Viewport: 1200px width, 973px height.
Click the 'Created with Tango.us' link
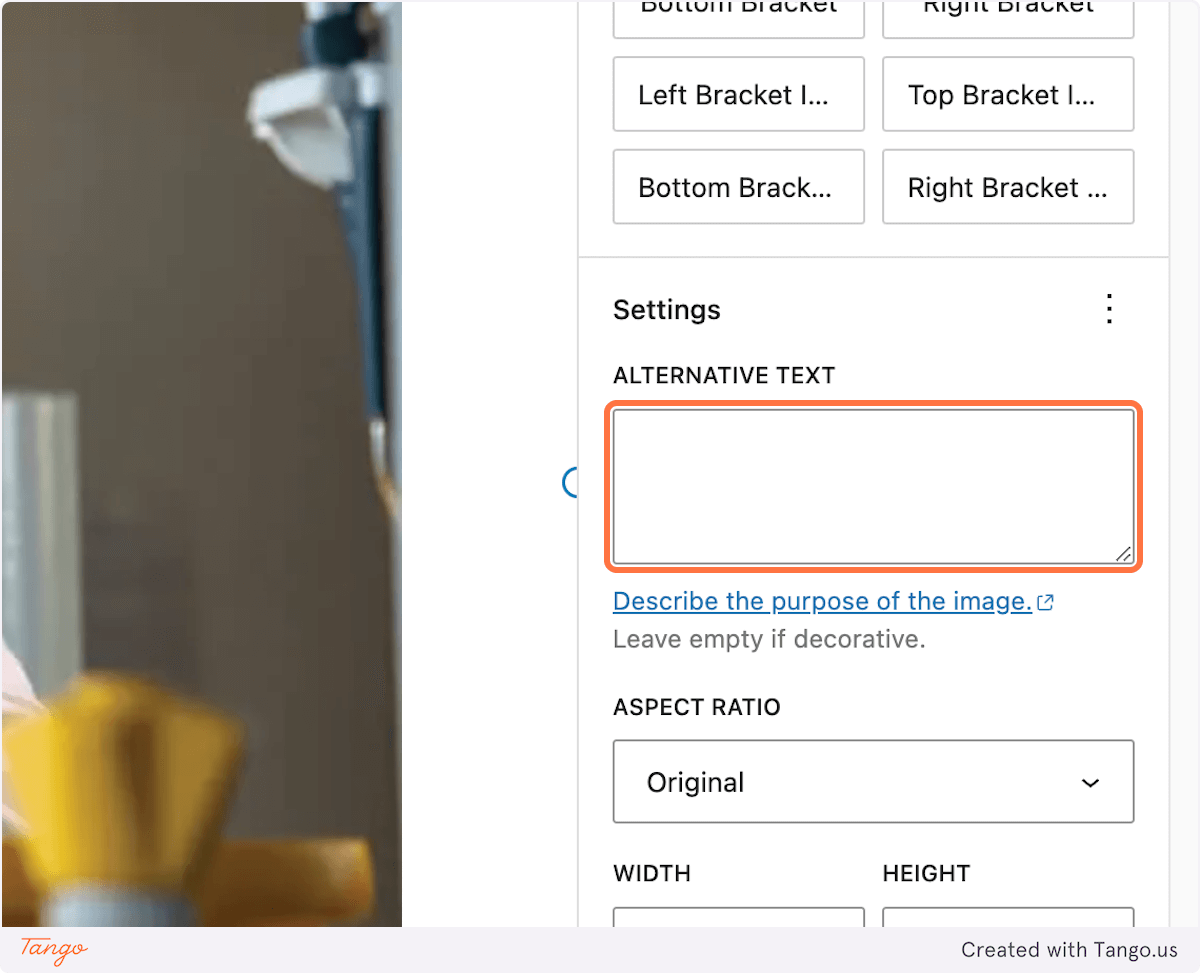click(1070, 949)
